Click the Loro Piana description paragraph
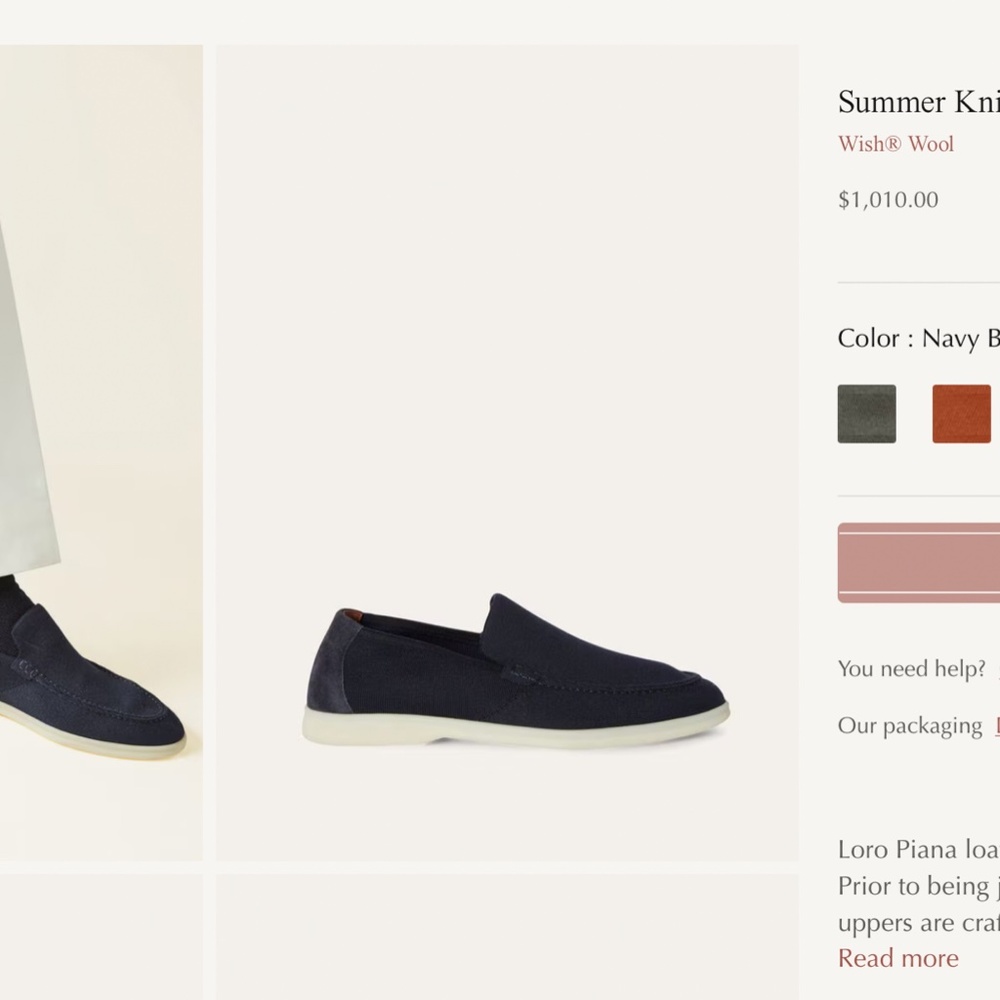Screen dimensions: 1000x1000 (915, 884)
